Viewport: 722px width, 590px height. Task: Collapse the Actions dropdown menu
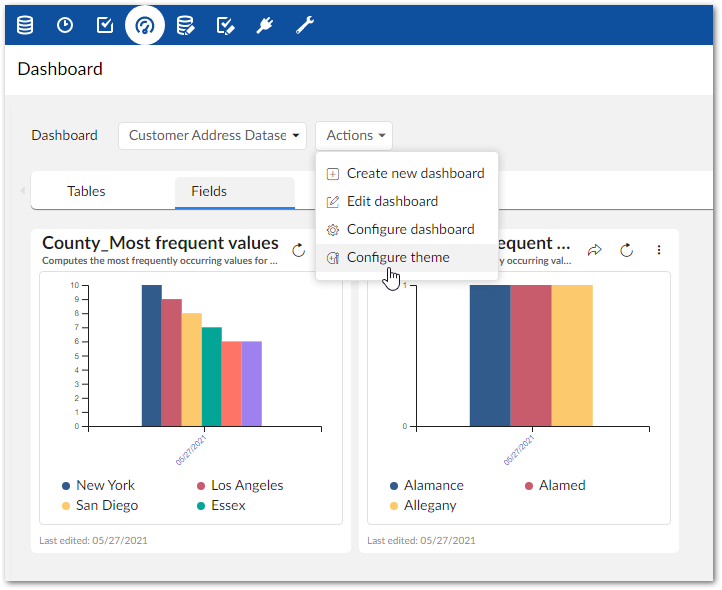point(354,135)
